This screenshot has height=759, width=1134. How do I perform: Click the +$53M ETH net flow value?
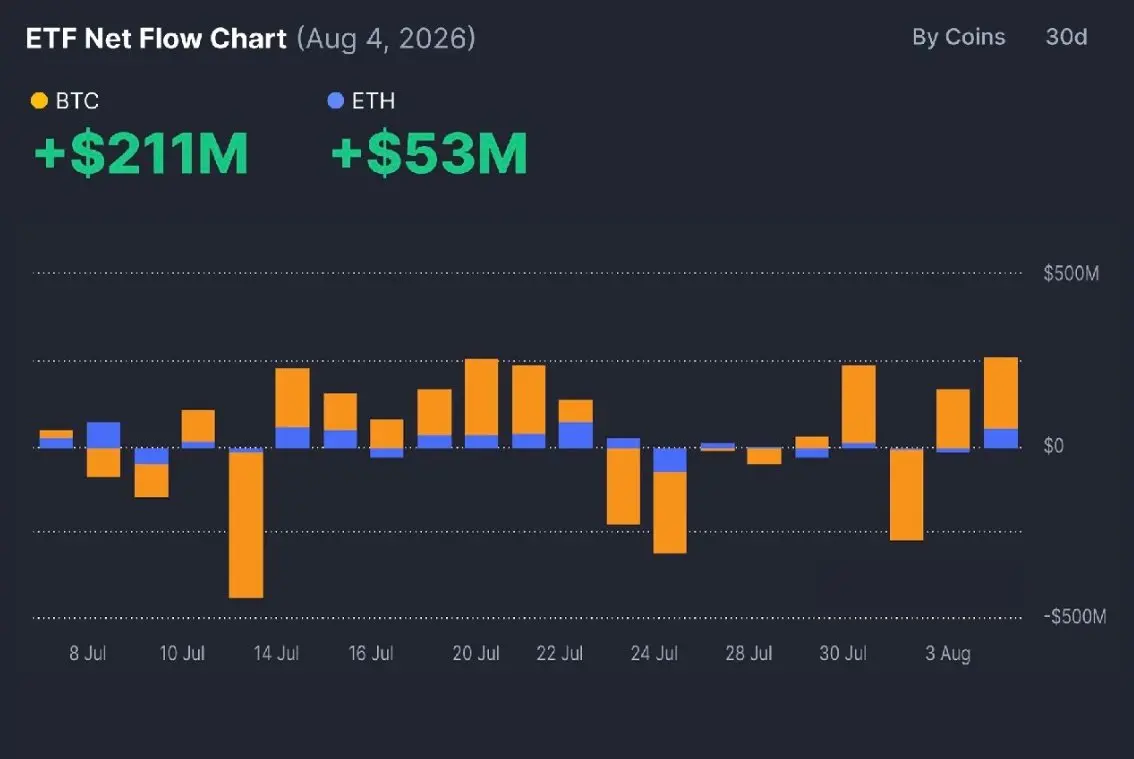[x=429, y=153]
